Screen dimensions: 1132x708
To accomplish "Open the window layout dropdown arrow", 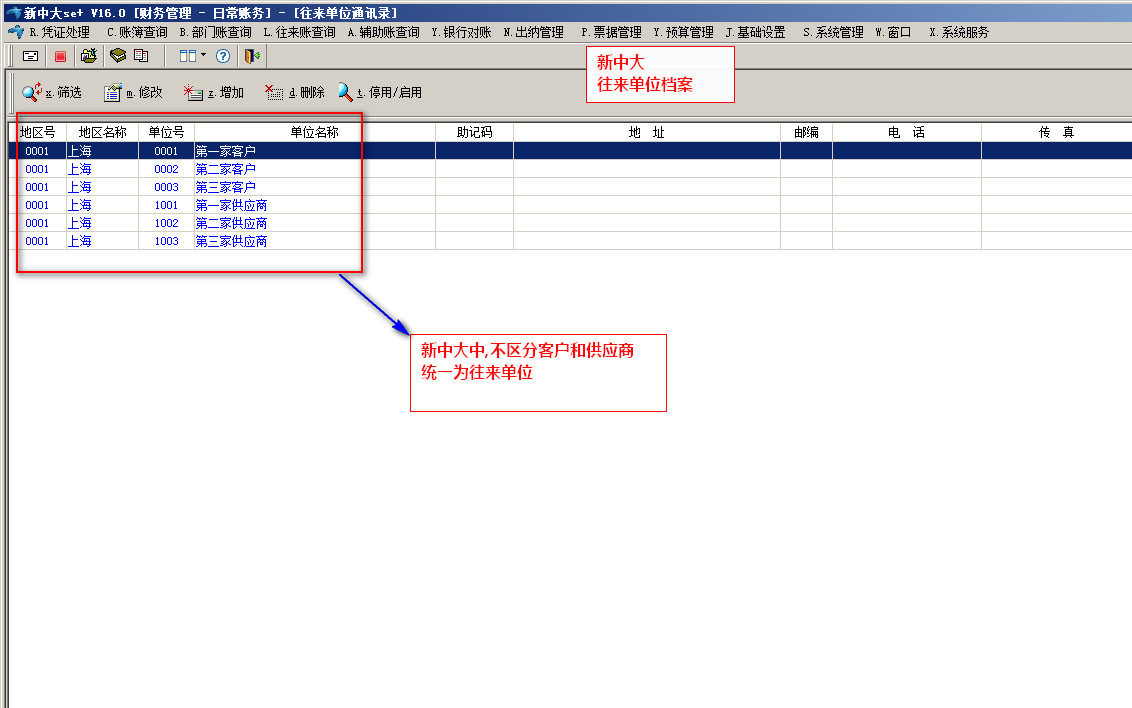I will [204, 56].
